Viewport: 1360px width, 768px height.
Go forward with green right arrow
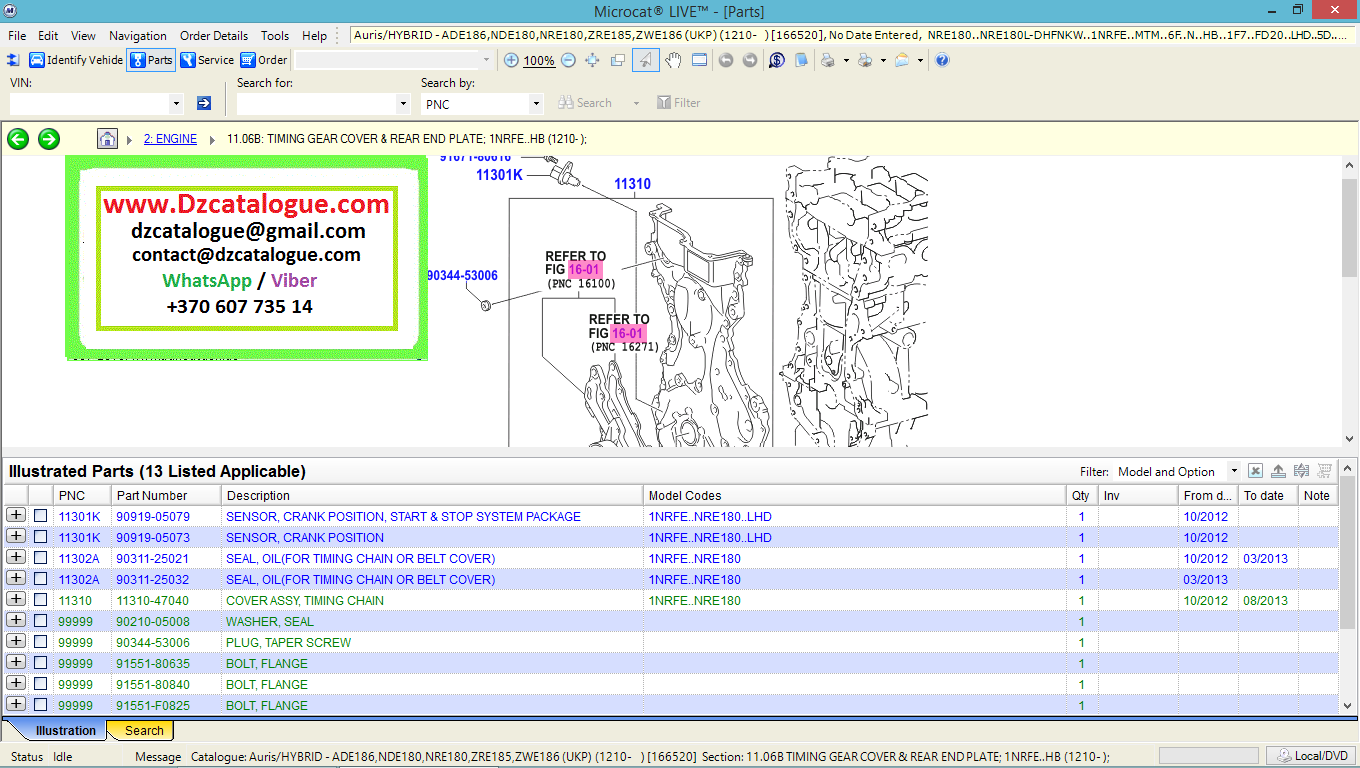pyautogui.click(x=49, y=139)
